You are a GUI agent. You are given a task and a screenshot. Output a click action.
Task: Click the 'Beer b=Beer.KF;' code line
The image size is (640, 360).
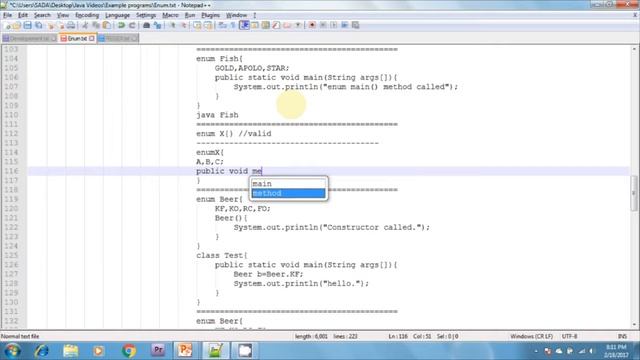(268, 274)
